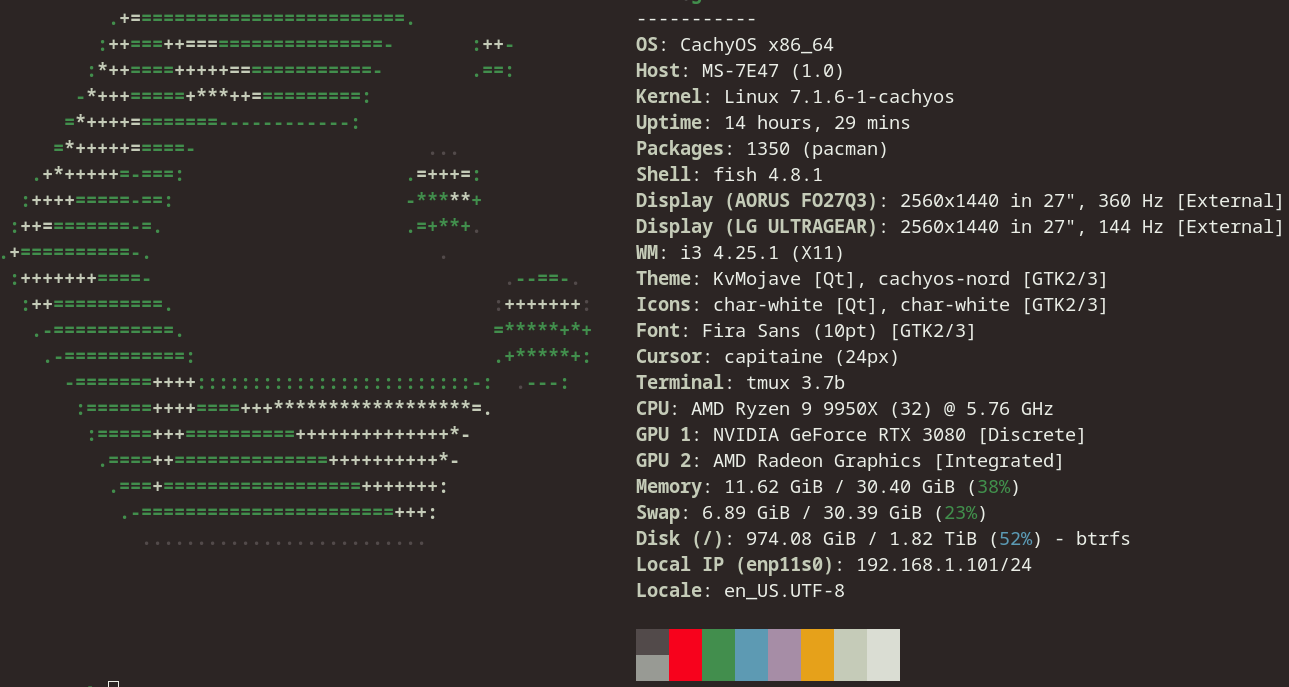Click the bold 'CPU' label

point(652,409)
